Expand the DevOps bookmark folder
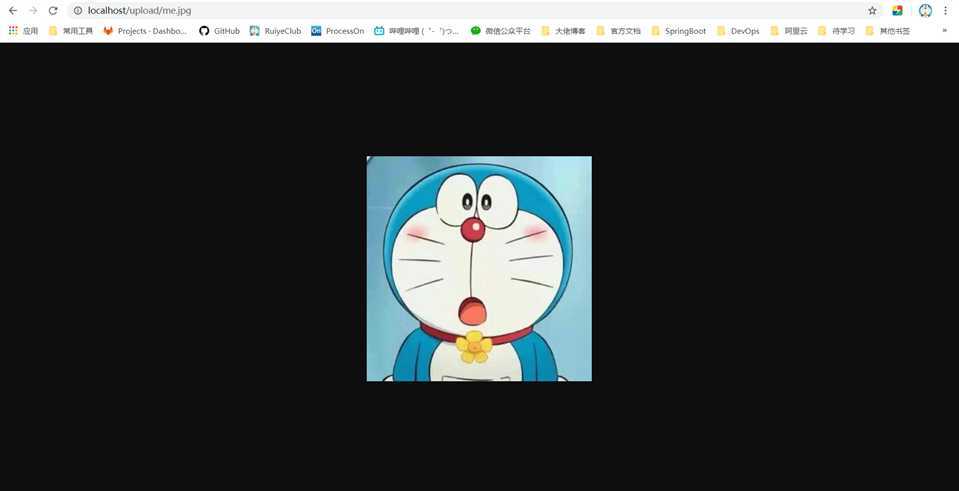Viewport: 959px width, 491px height. 738,31
